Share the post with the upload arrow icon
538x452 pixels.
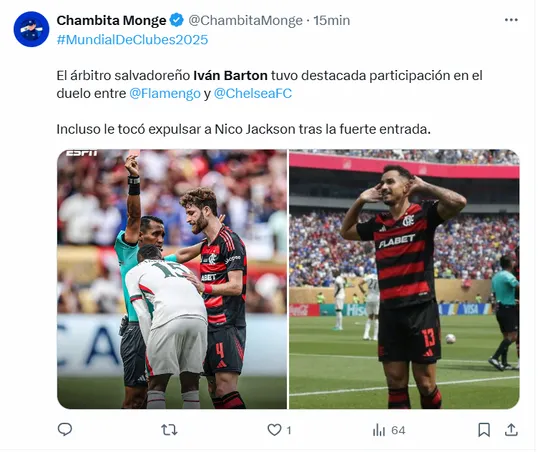click(511, 430)
